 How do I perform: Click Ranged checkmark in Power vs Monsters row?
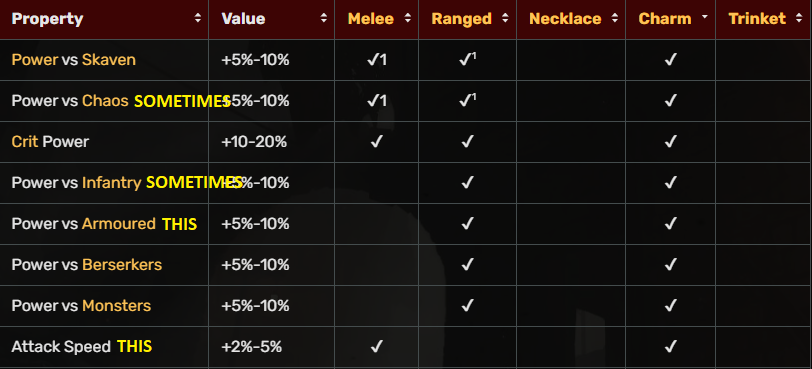(x=467, y=305)
